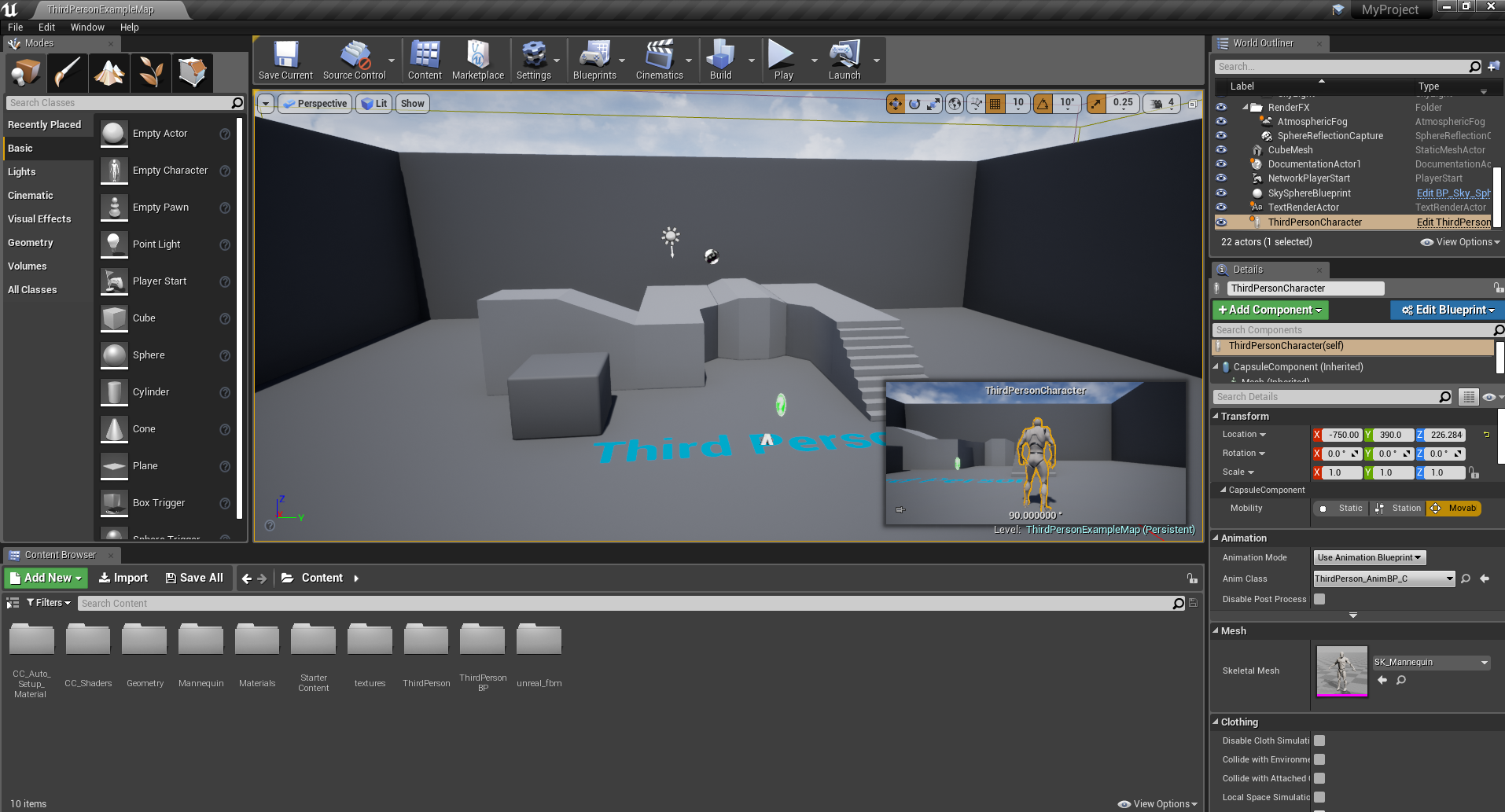Viewport: 1505px width, 812px height.
Task: Enable Disable Cloth Simulation checkbox
Action: pos(1319,740)
